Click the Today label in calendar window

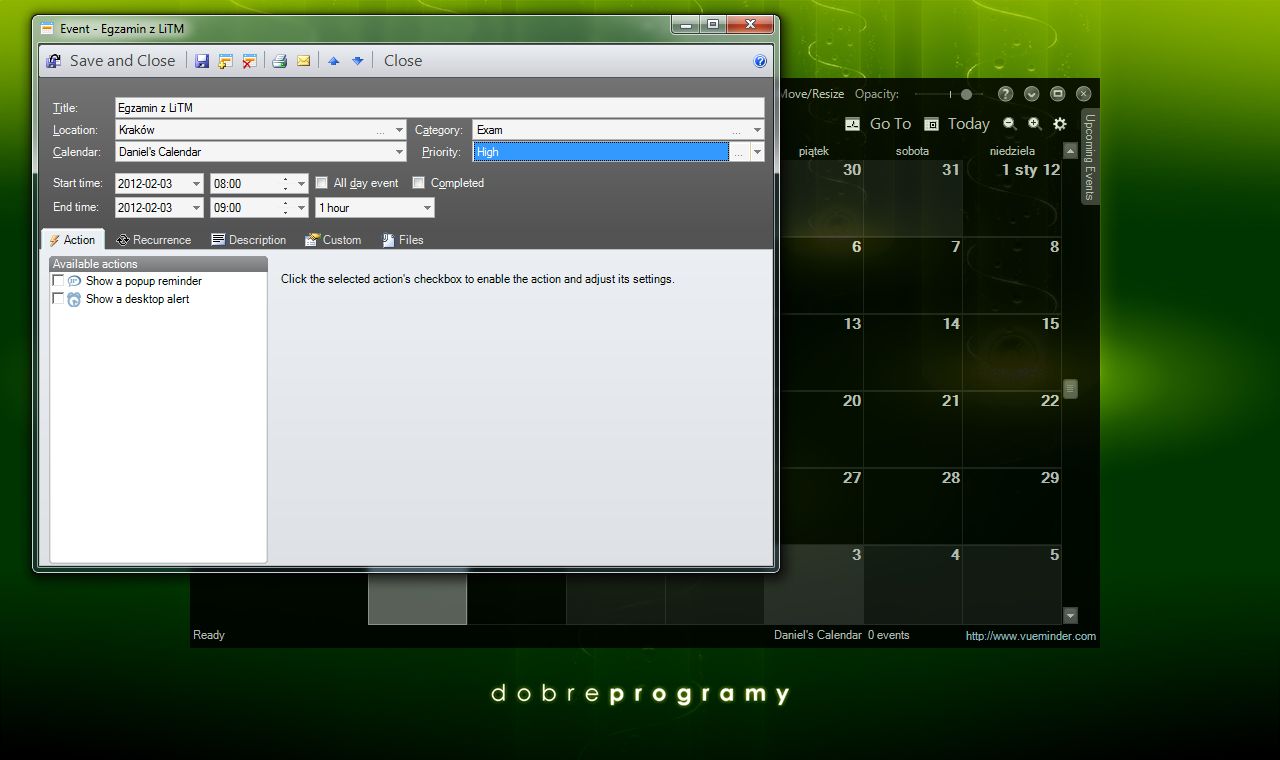[x=969, y=124]
